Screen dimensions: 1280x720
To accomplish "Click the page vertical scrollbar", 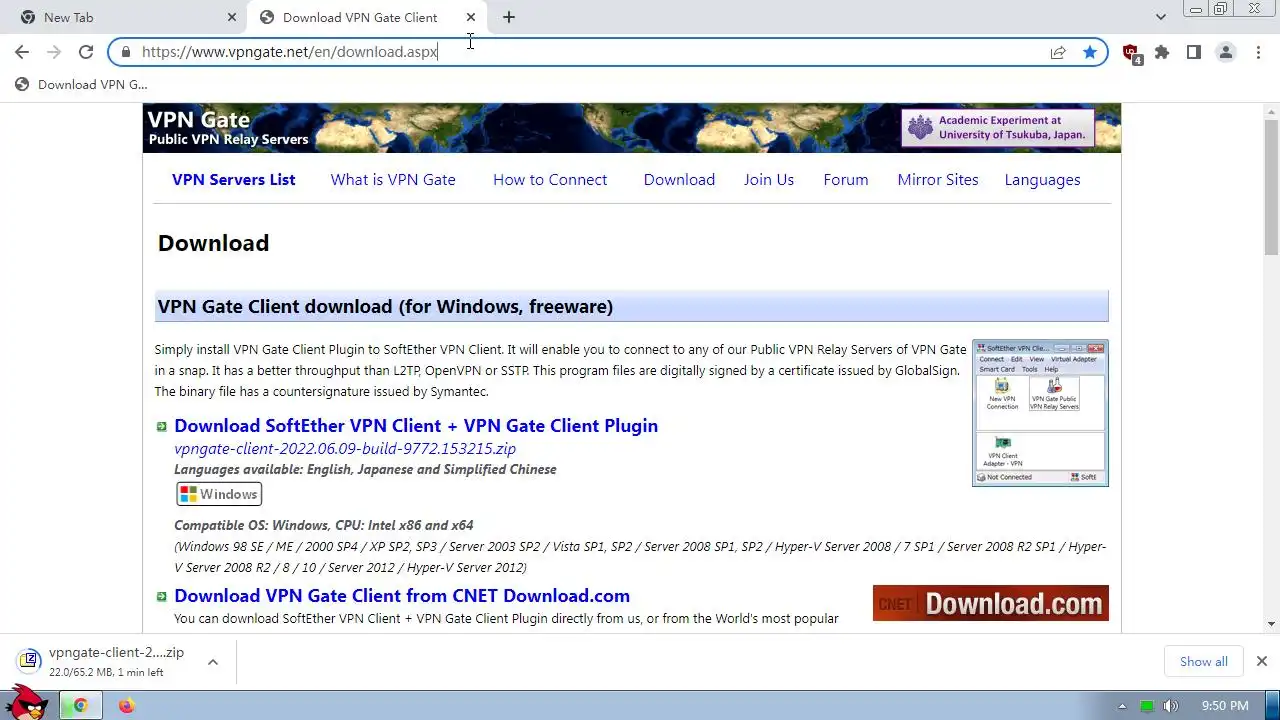I will click(x=1271, y=188).
